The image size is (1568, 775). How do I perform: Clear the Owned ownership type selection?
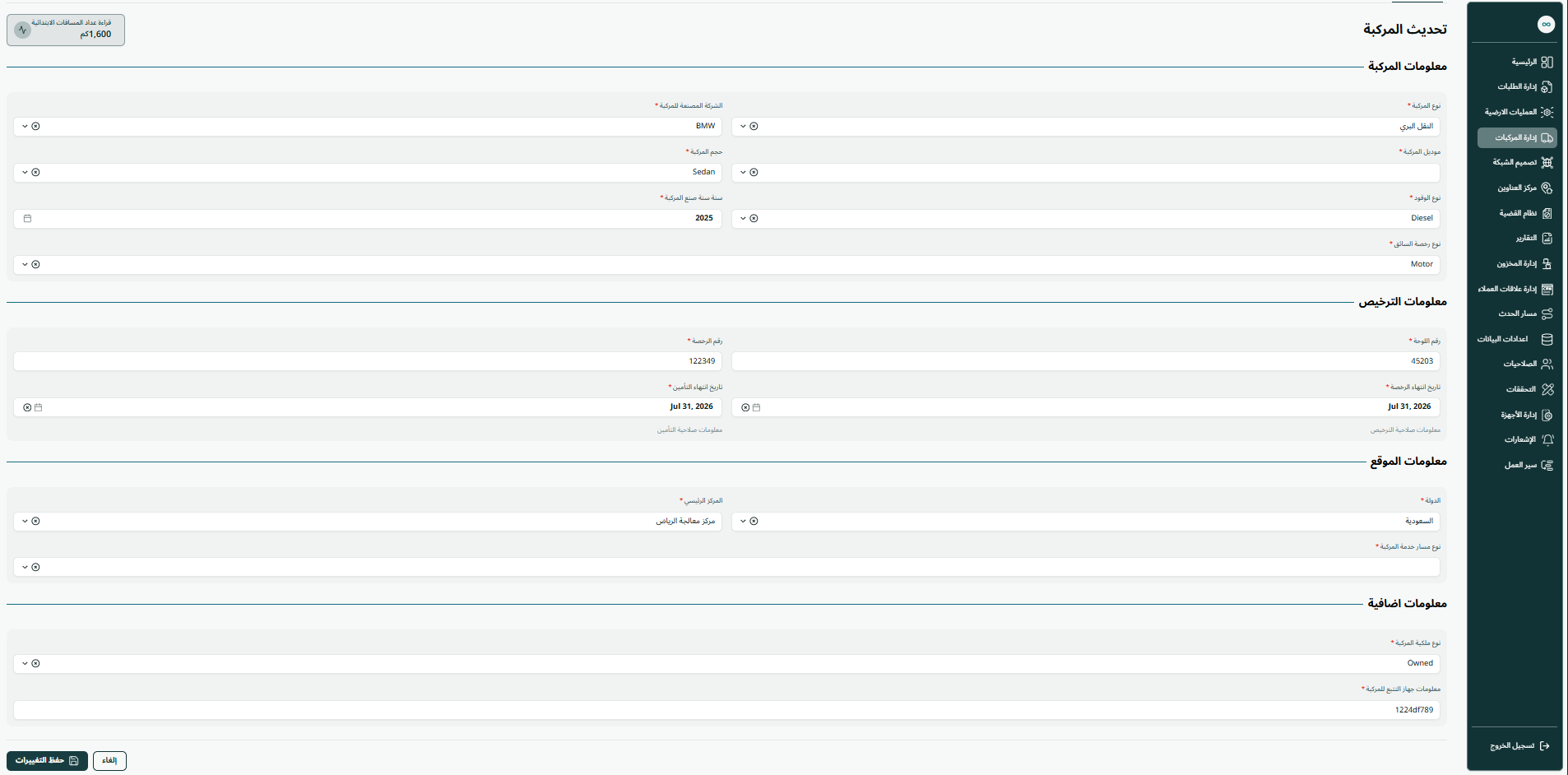point(35,663)
